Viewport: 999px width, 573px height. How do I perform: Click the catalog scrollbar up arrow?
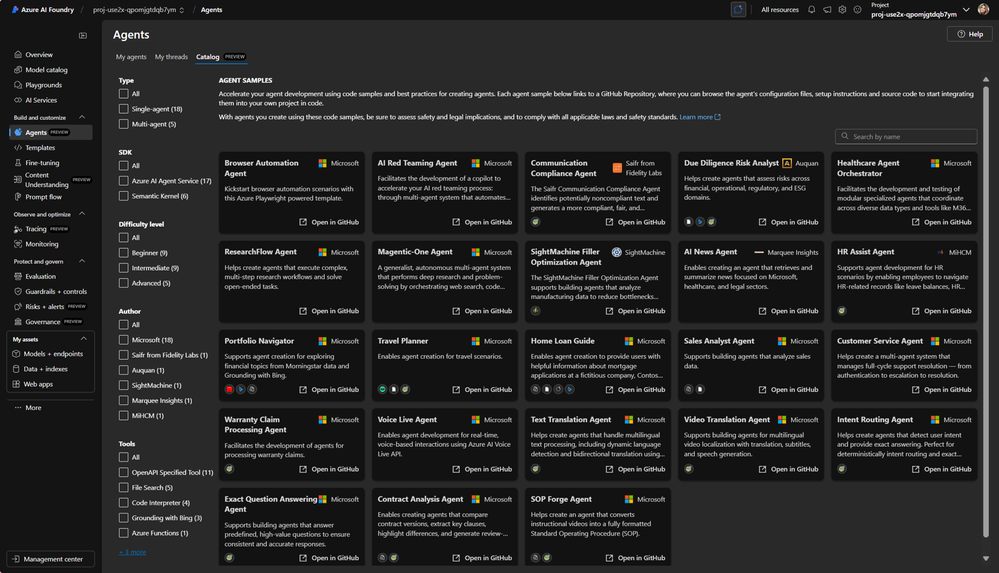point(986,80)
